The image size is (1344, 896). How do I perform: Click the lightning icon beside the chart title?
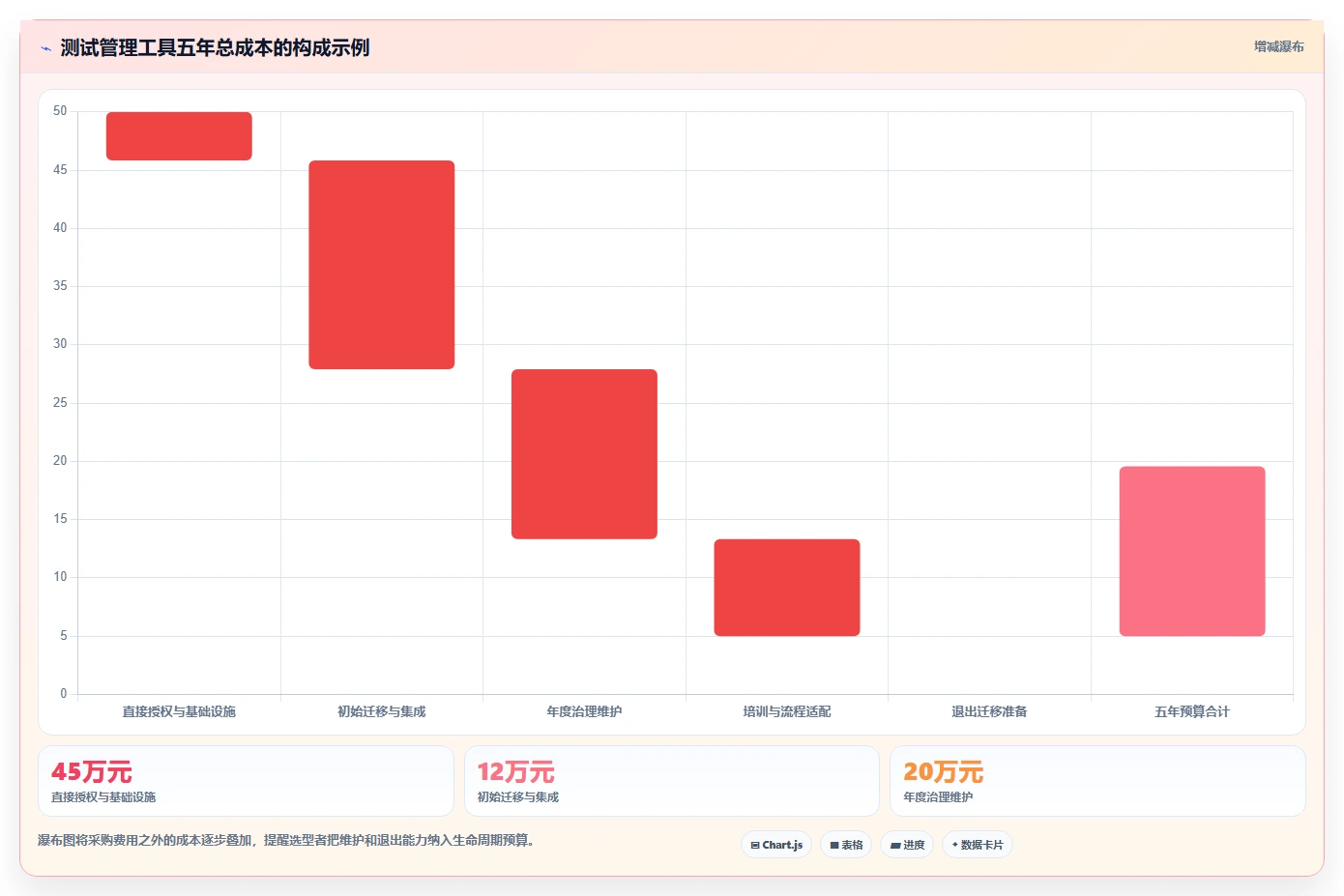pos(45,48)
